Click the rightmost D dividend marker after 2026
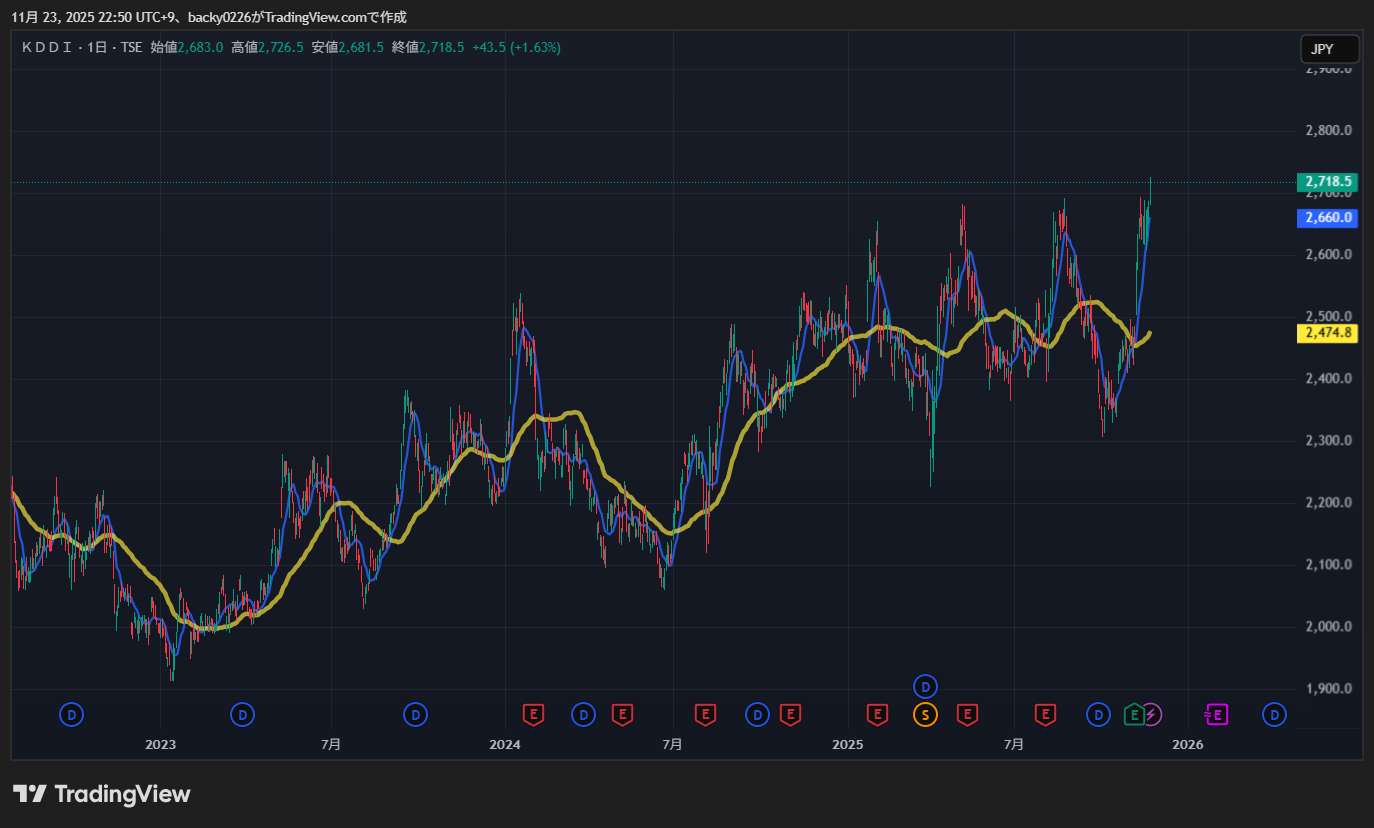Image resolution: width=1374 pixels, height=828 pixels. (1274, 714)
